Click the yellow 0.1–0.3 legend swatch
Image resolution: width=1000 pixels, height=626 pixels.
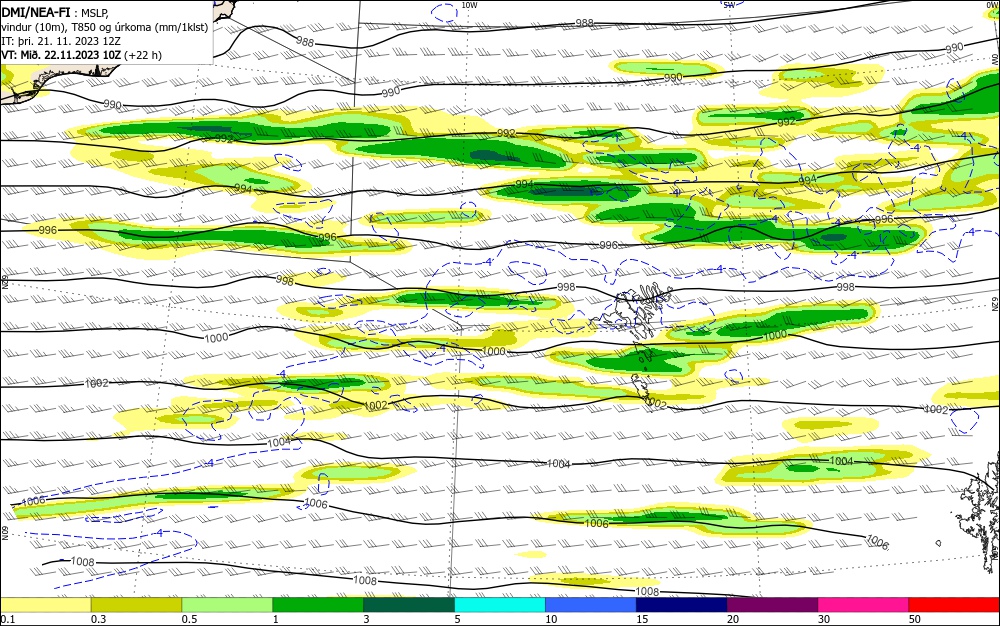click(45, 604)
